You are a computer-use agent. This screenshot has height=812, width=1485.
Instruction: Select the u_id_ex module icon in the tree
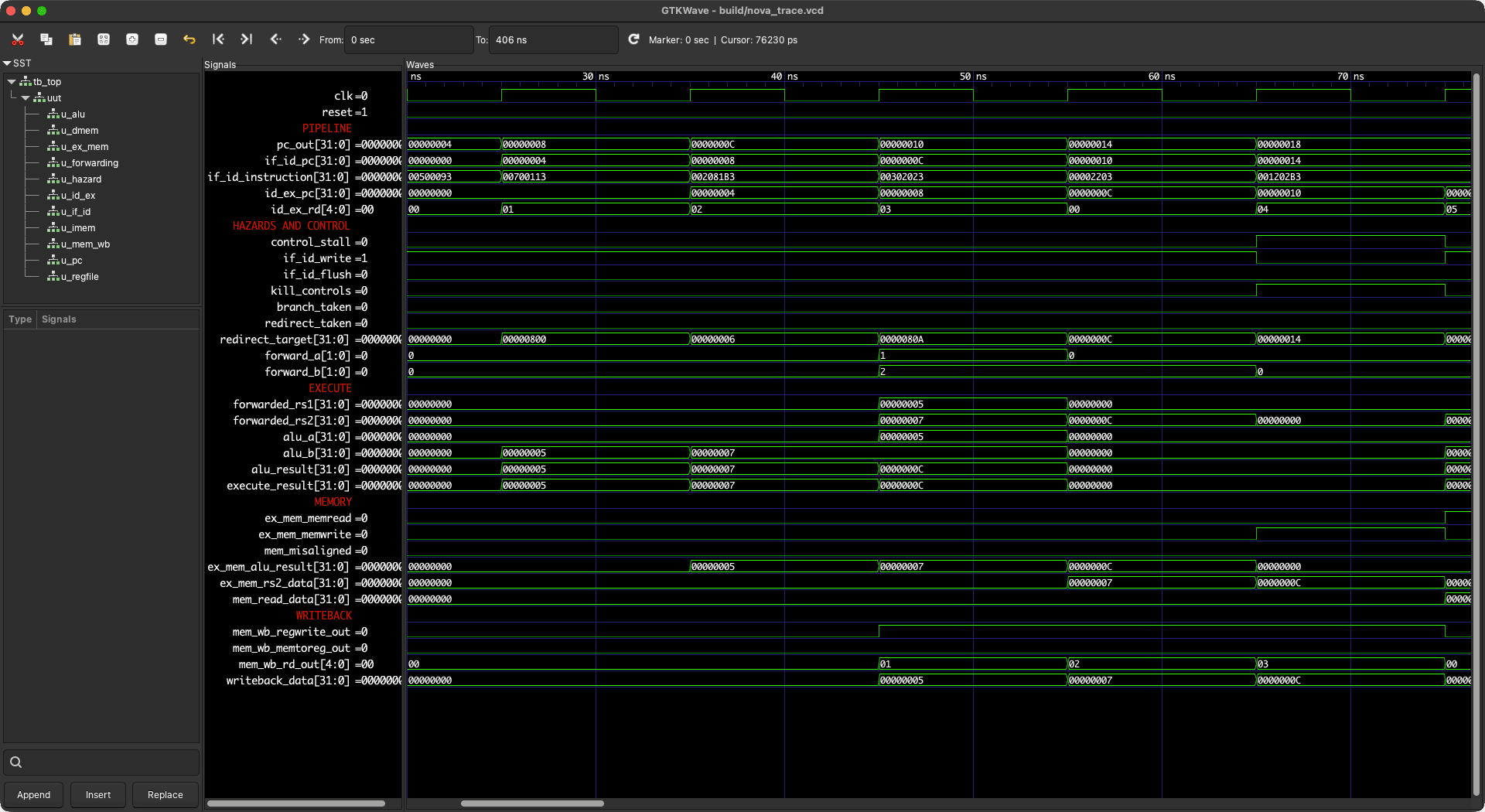pos(53,196)
